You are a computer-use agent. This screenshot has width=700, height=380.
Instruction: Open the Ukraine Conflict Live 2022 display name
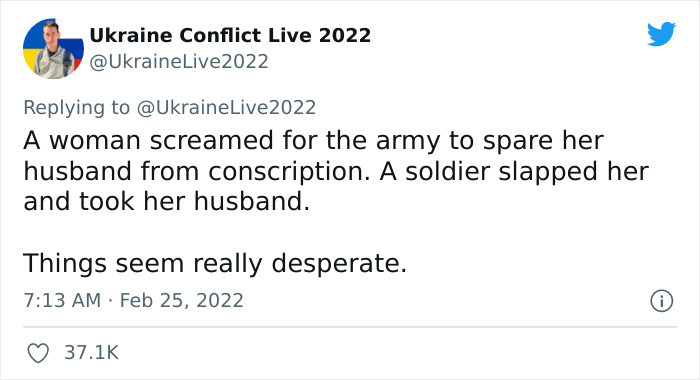click(x=230, y=35)
